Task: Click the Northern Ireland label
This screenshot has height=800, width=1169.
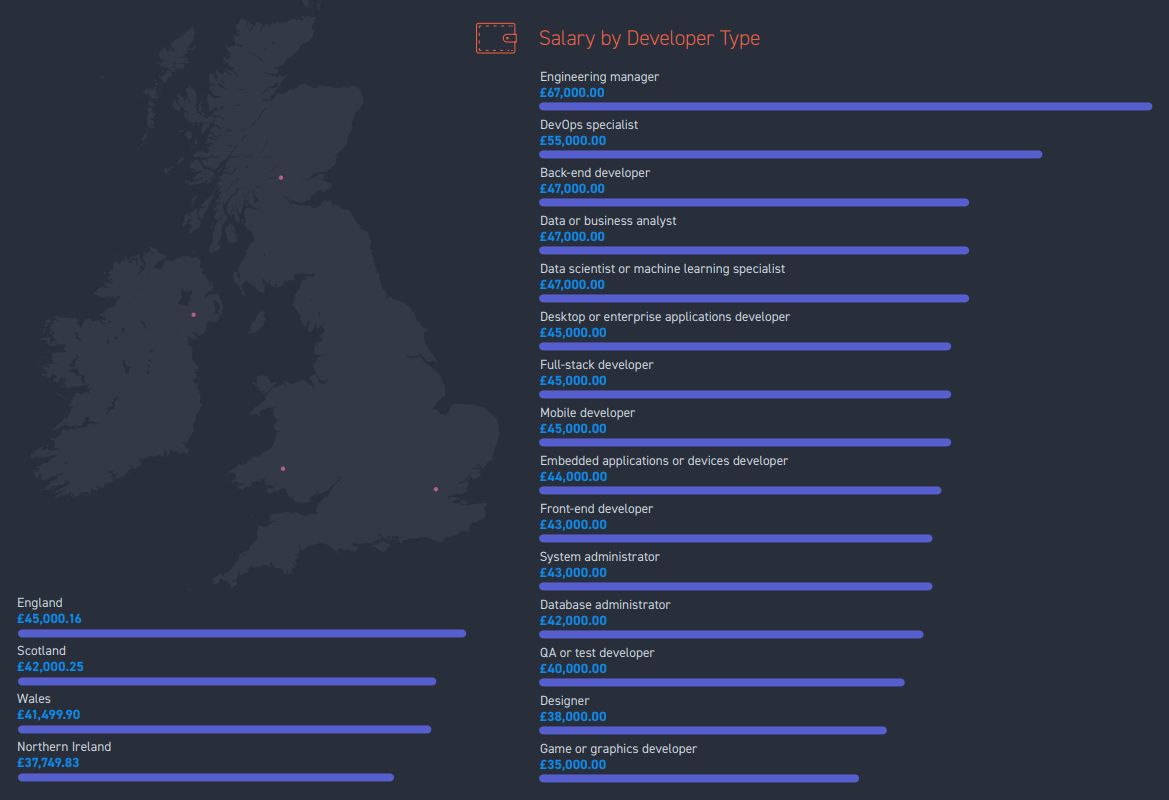Action: 64,747
